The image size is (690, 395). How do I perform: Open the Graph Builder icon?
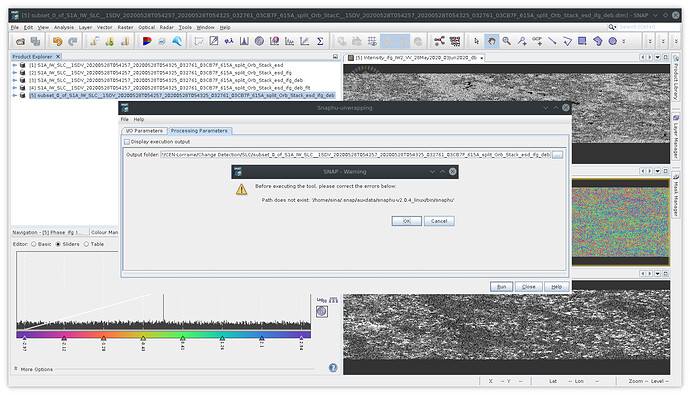point(439,41)
